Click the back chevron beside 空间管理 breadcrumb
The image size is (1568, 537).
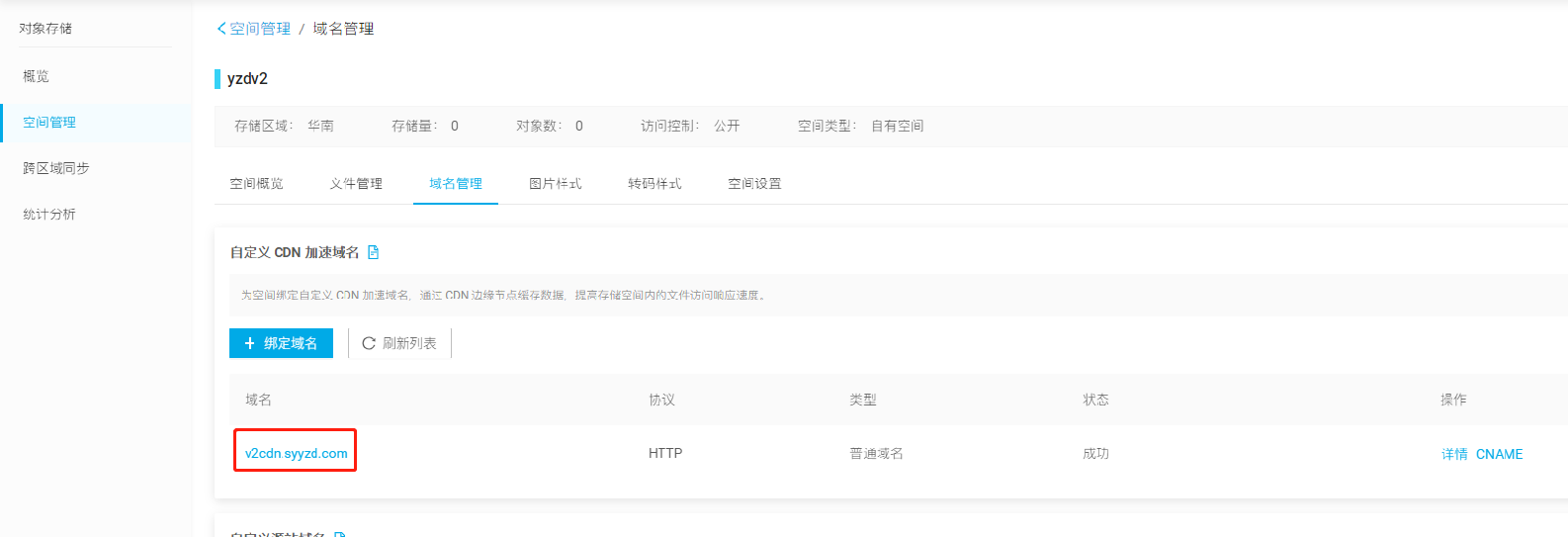tap(221, 29)
